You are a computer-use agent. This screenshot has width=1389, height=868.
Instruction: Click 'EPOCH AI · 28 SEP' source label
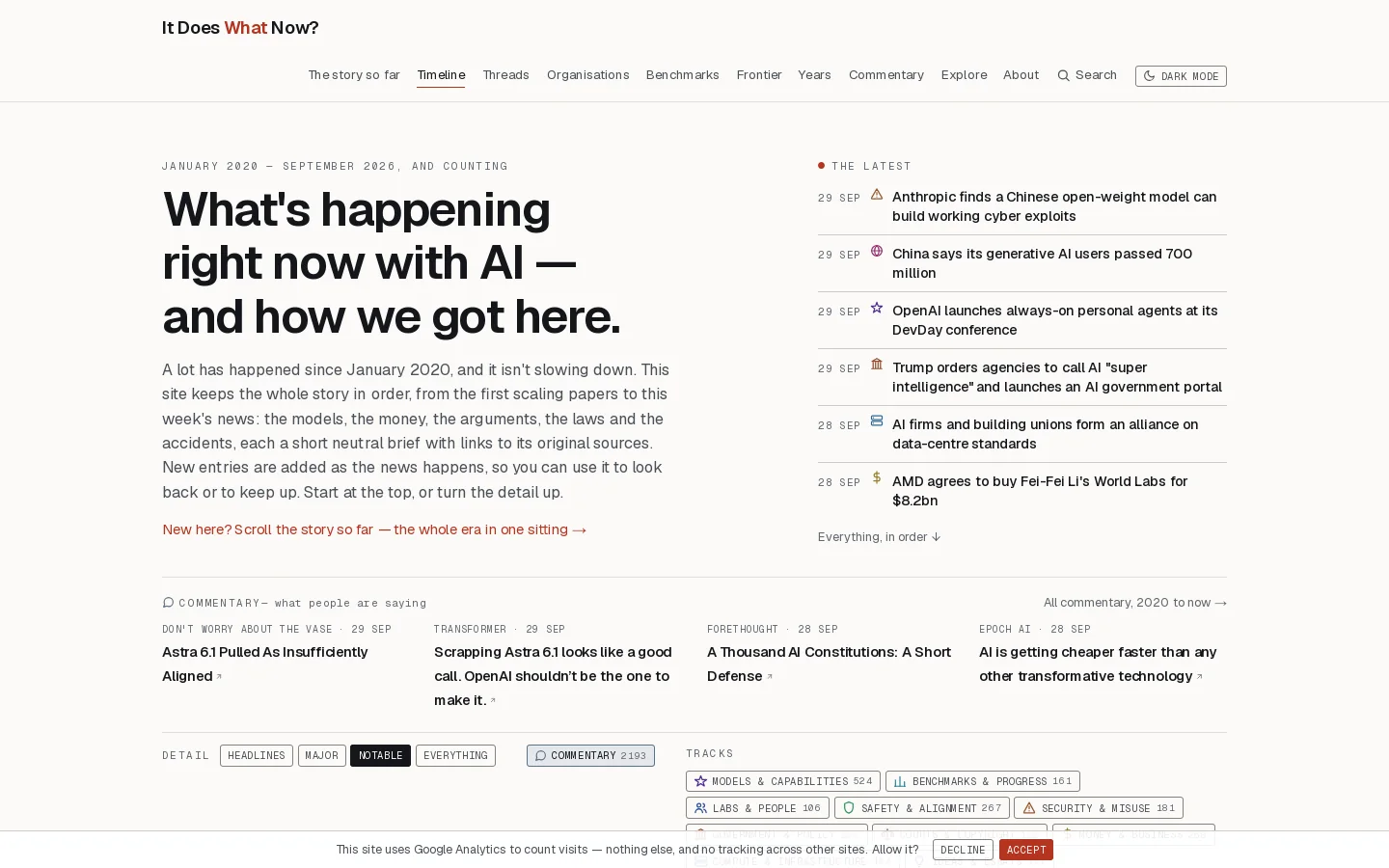1035,629
